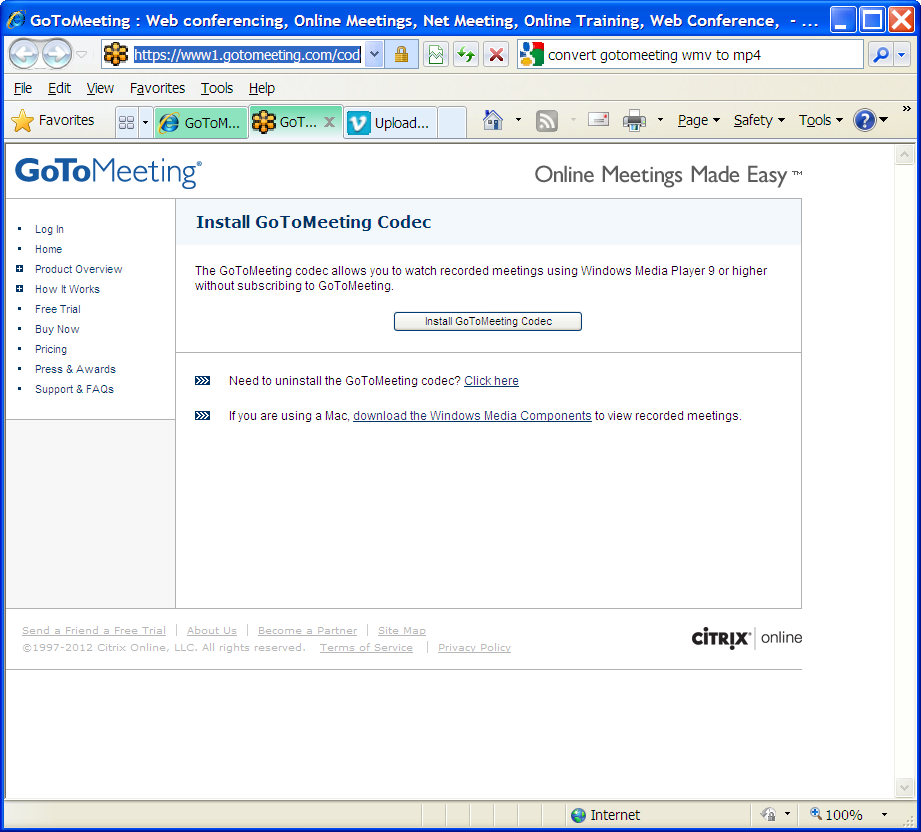The height and width of the screenshot is (832, 921).
Task: View the security padlock report
Action: pyautogui.click(x=401, y=55)
